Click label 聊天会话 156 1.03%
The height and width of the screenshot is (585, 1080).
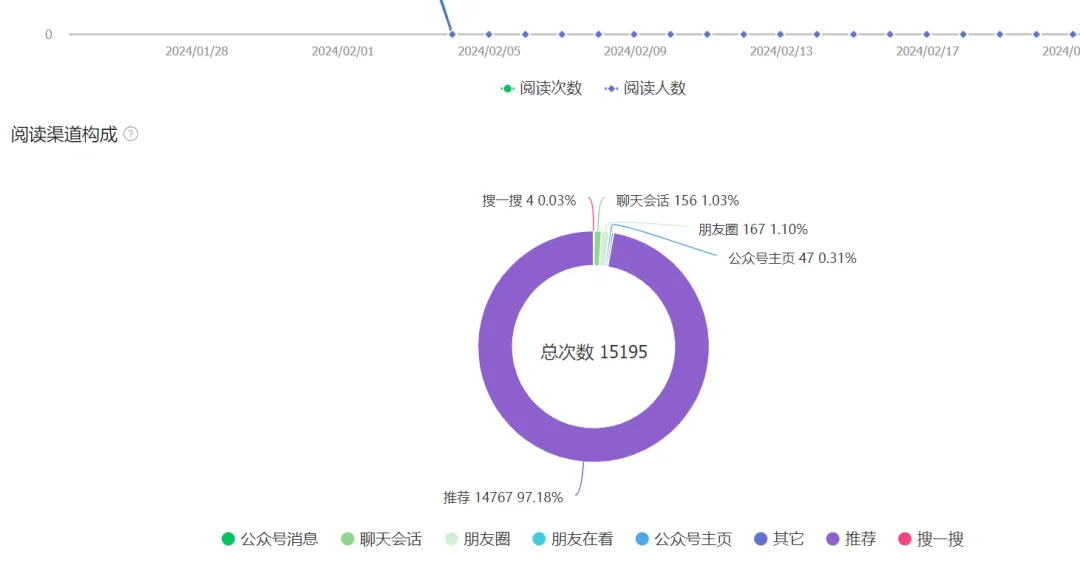678,201
